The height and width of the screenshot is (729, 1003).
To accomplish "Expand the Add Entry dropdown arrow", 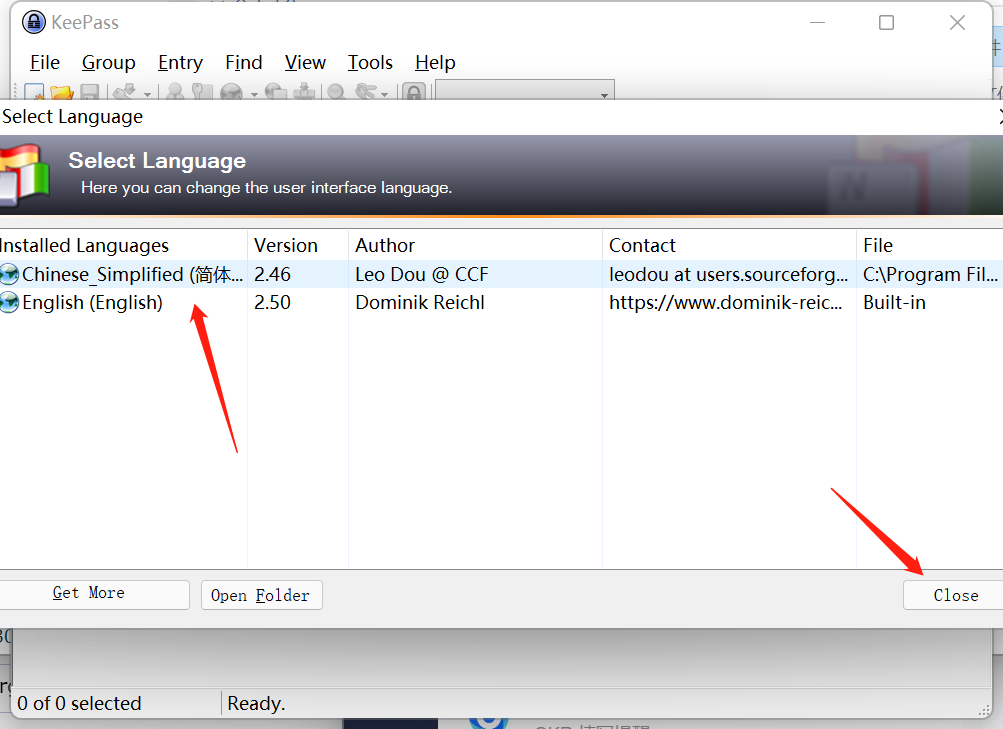I will [147, 94].
